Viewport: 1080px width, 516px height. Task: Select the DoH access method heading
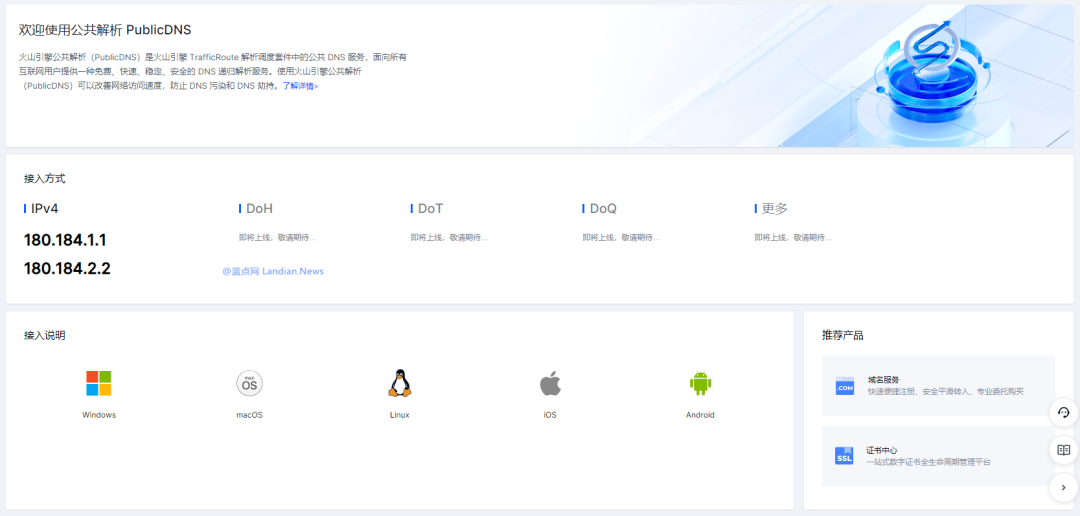click(x=259, y=208)
